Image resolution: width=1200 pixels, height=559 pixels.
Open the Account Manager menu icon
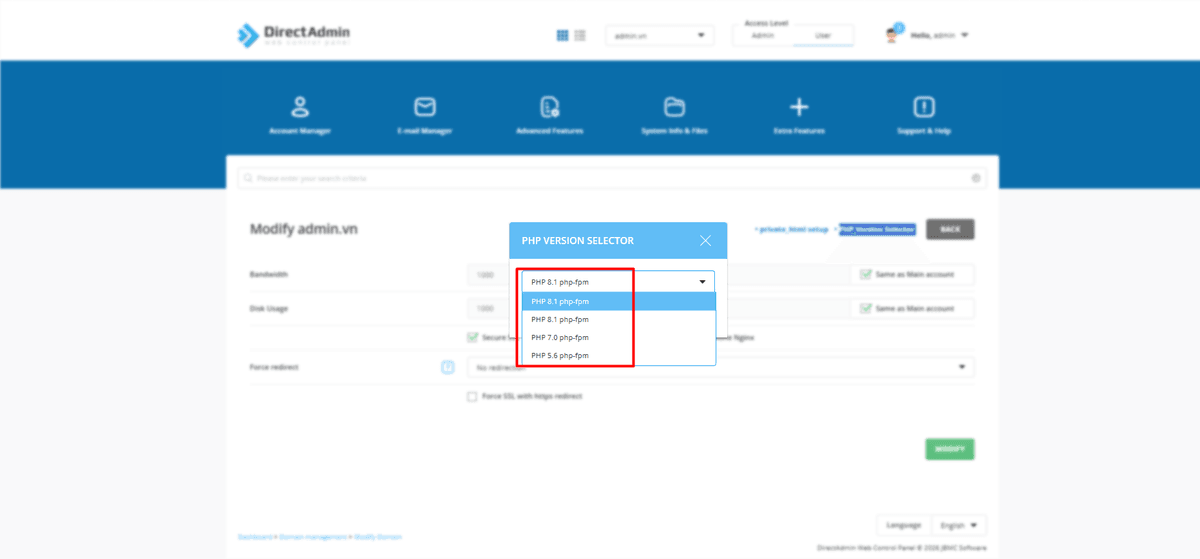(299, 107)
